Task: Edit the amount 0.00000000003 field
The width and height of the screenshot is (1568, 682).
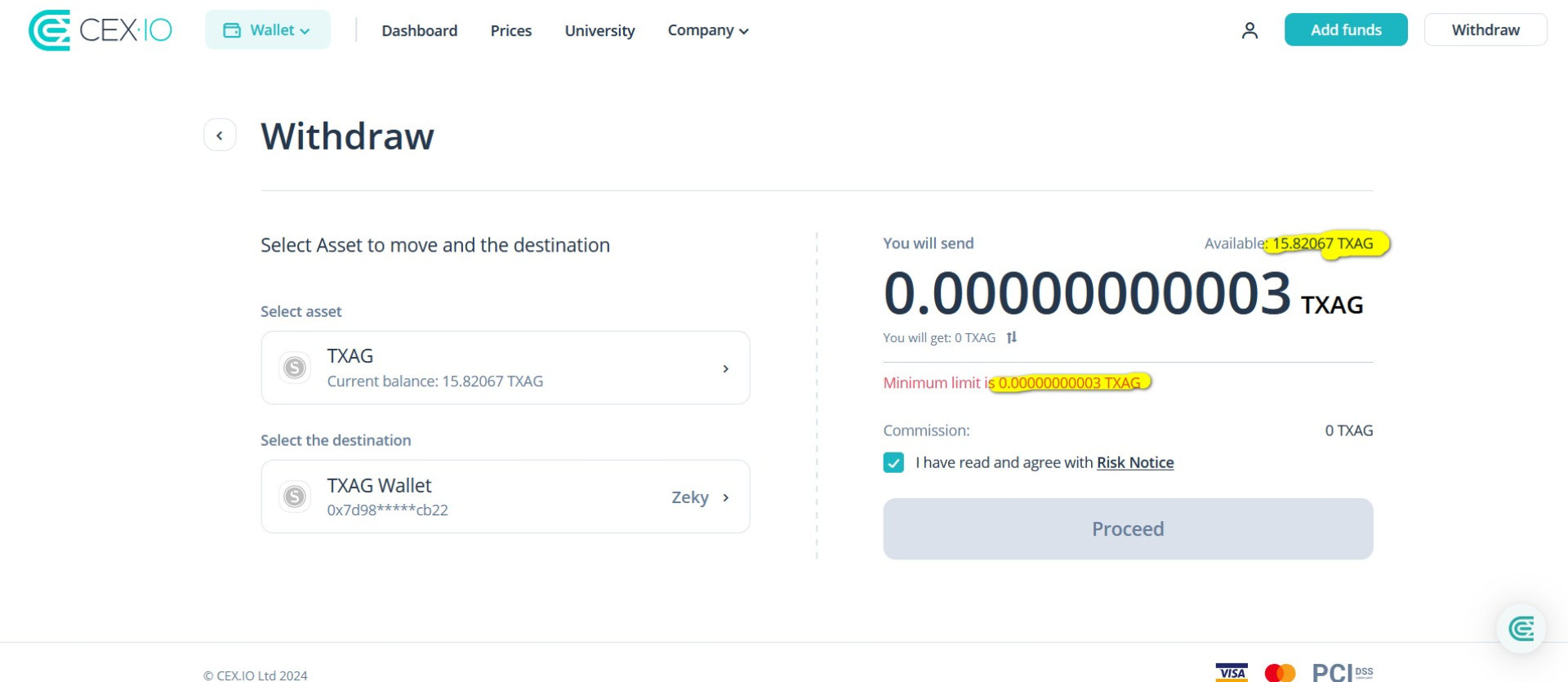Action: [1087, 293]
